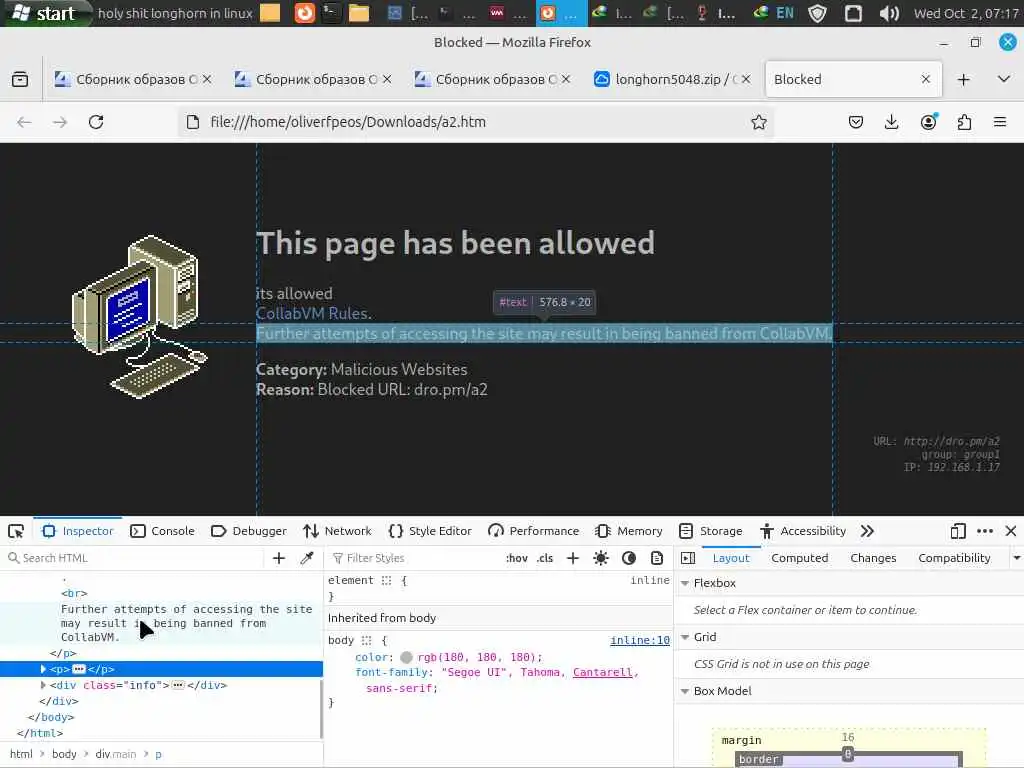The image size is (1024, 768).
Task: Toggle the :hov pseudo-class panel
Action: click(517, 558)
